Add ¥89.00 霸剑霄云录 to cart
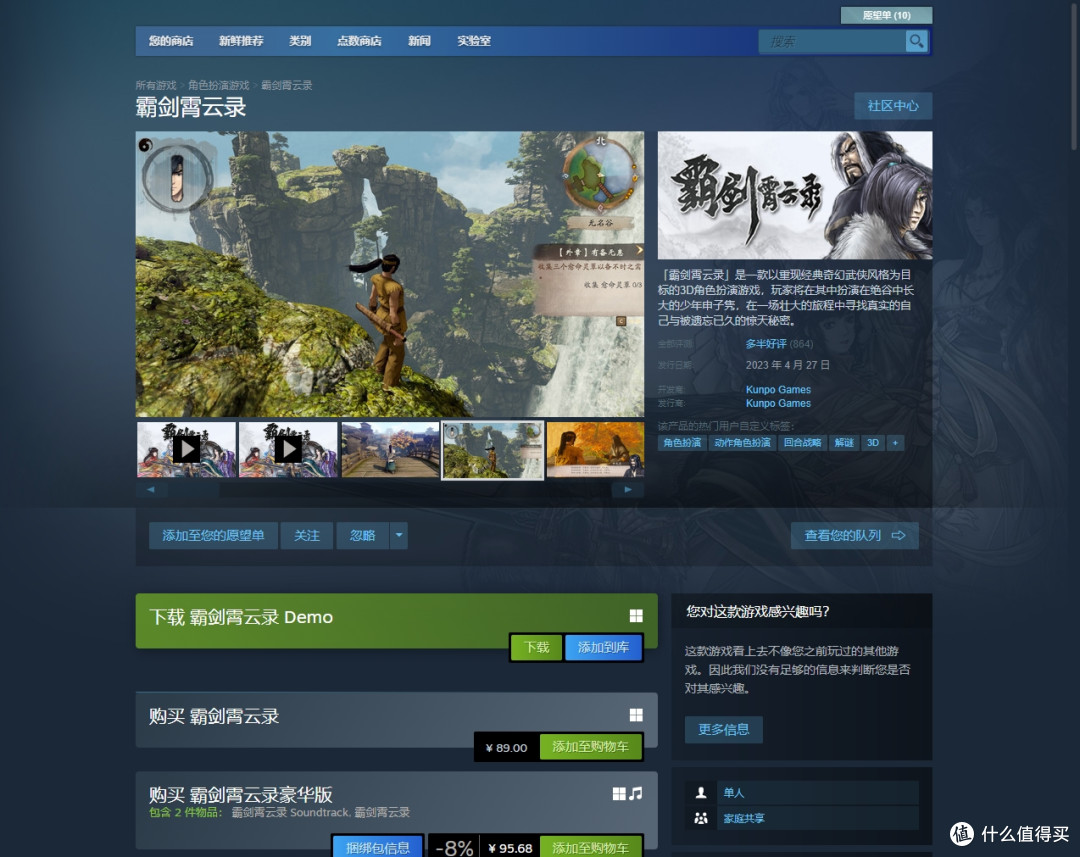 point(590,747)
